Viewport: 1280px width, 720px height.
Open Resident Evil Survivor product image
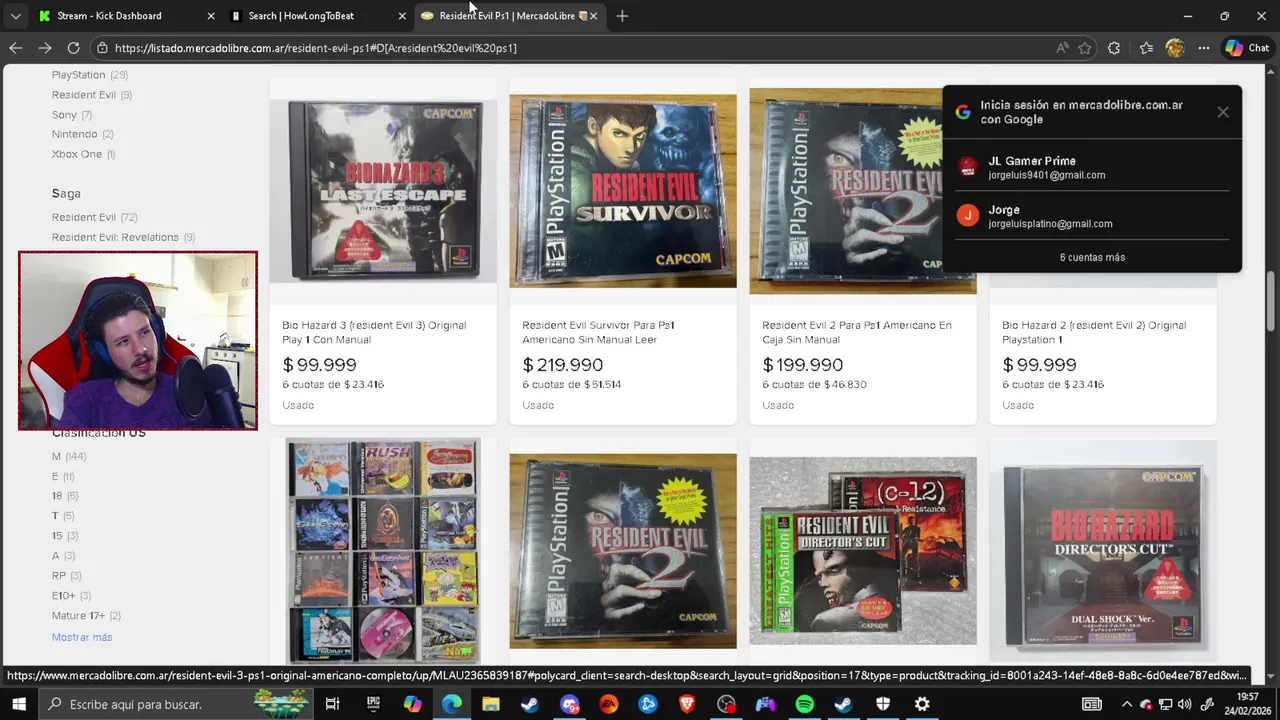[x=623, y=190]
